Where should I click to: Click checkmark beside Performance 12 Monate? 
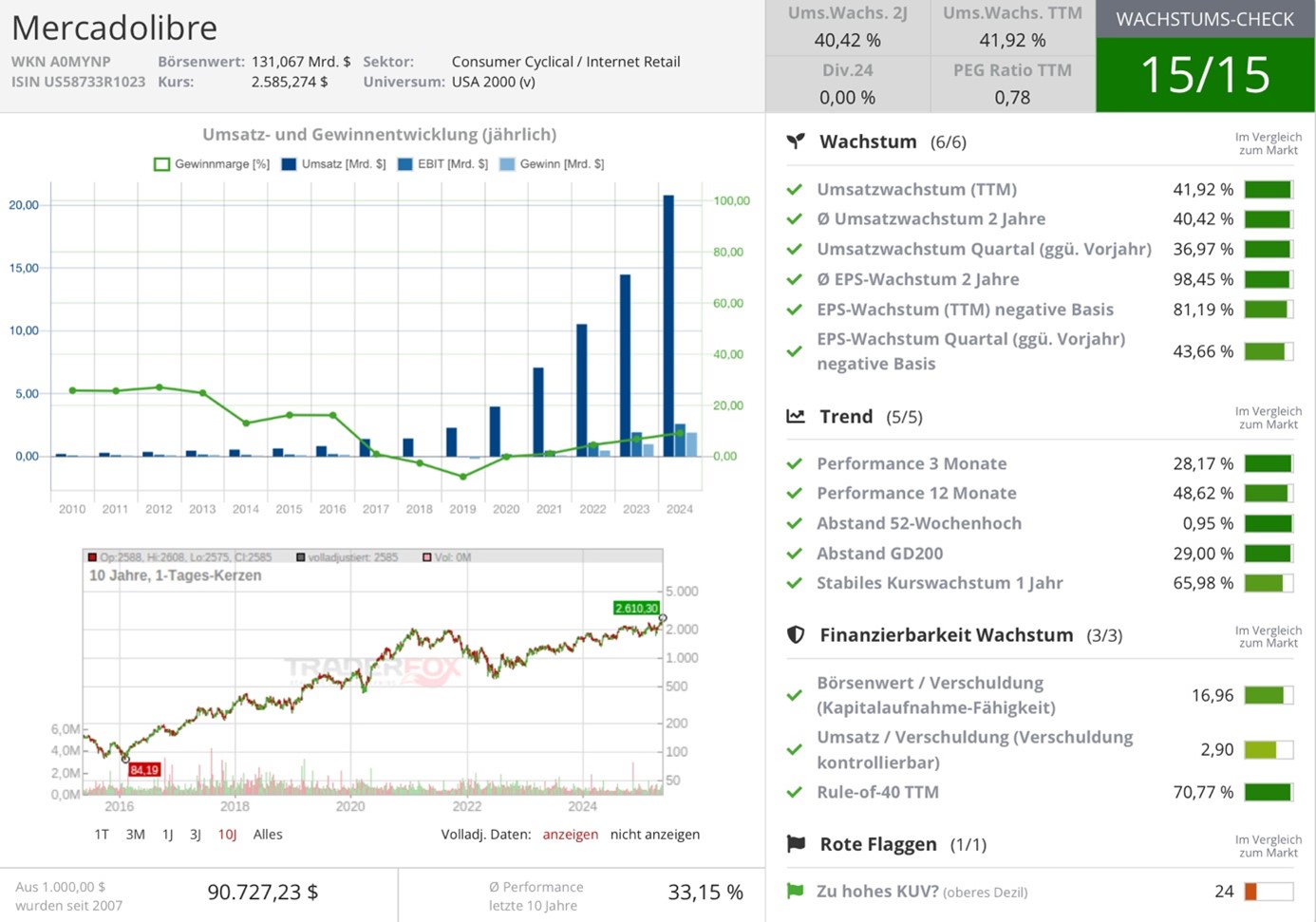[795, 493]
